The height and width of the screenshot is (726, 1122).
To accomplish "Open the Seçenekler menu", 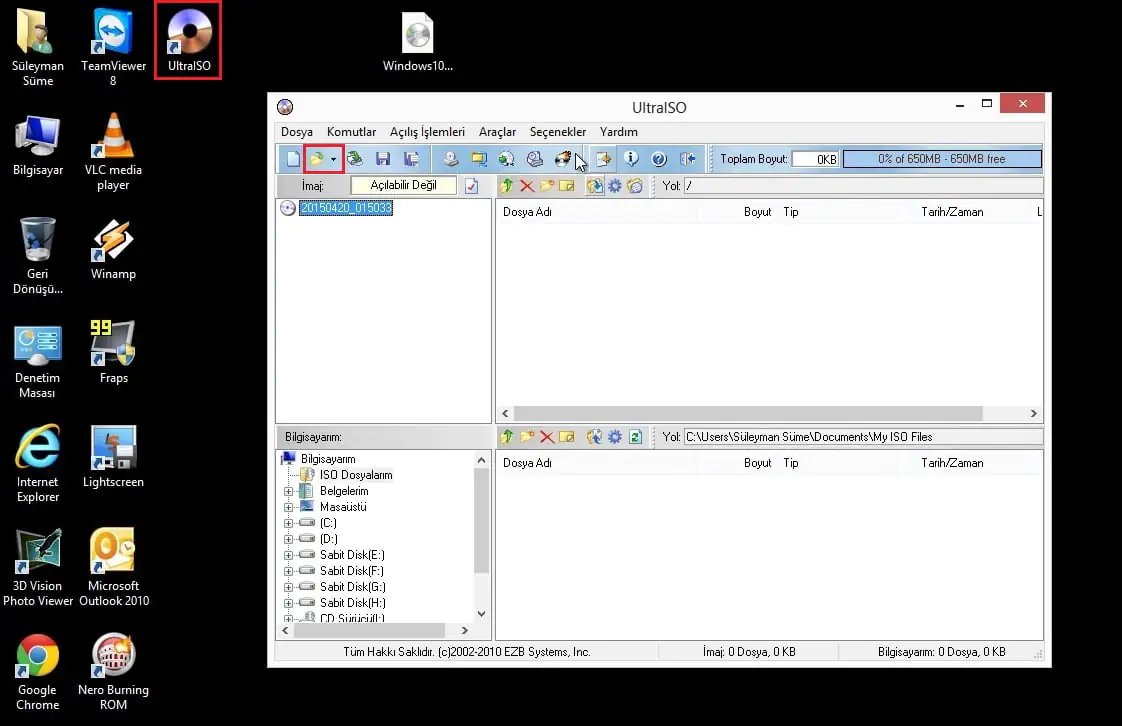I will [557, 131].
